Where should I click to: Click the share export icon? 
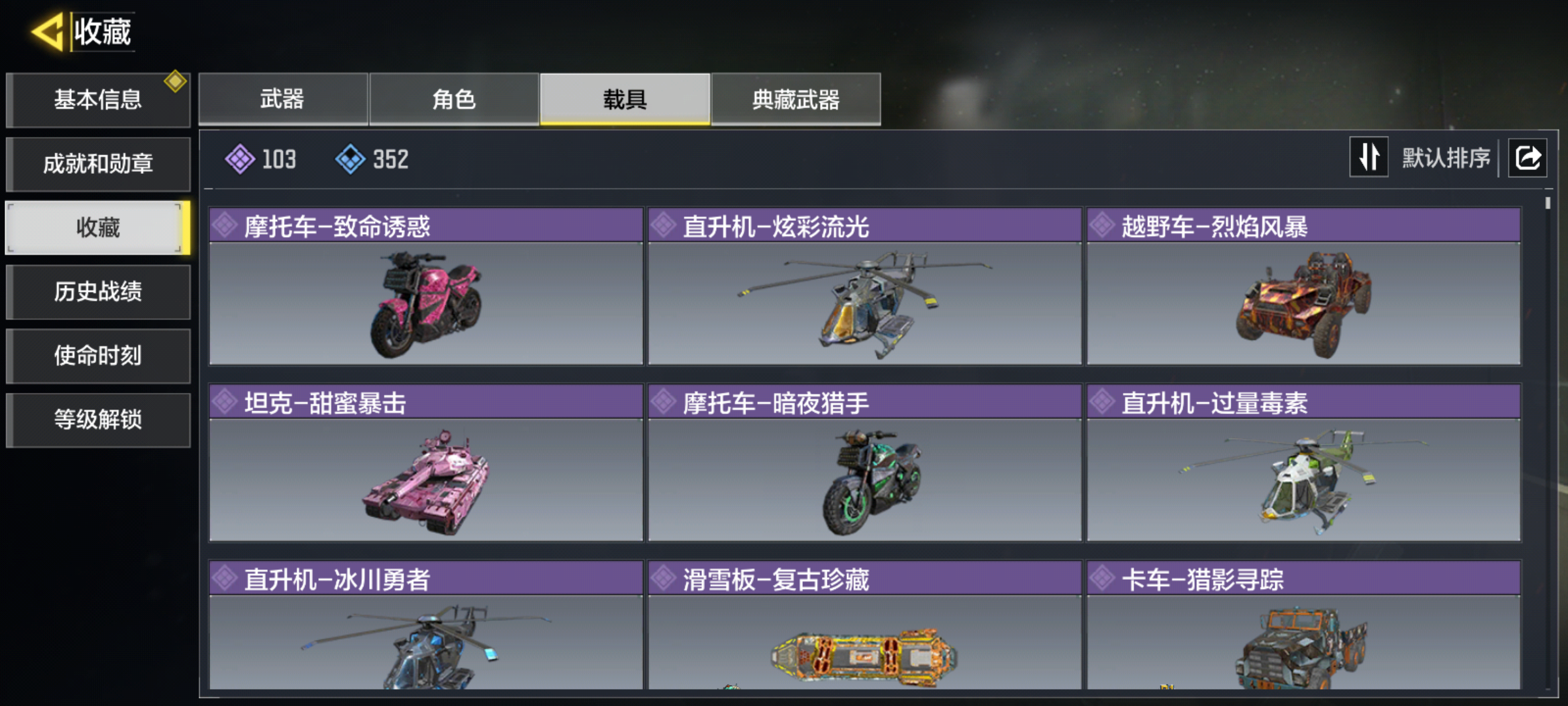tap(1527, 158)
